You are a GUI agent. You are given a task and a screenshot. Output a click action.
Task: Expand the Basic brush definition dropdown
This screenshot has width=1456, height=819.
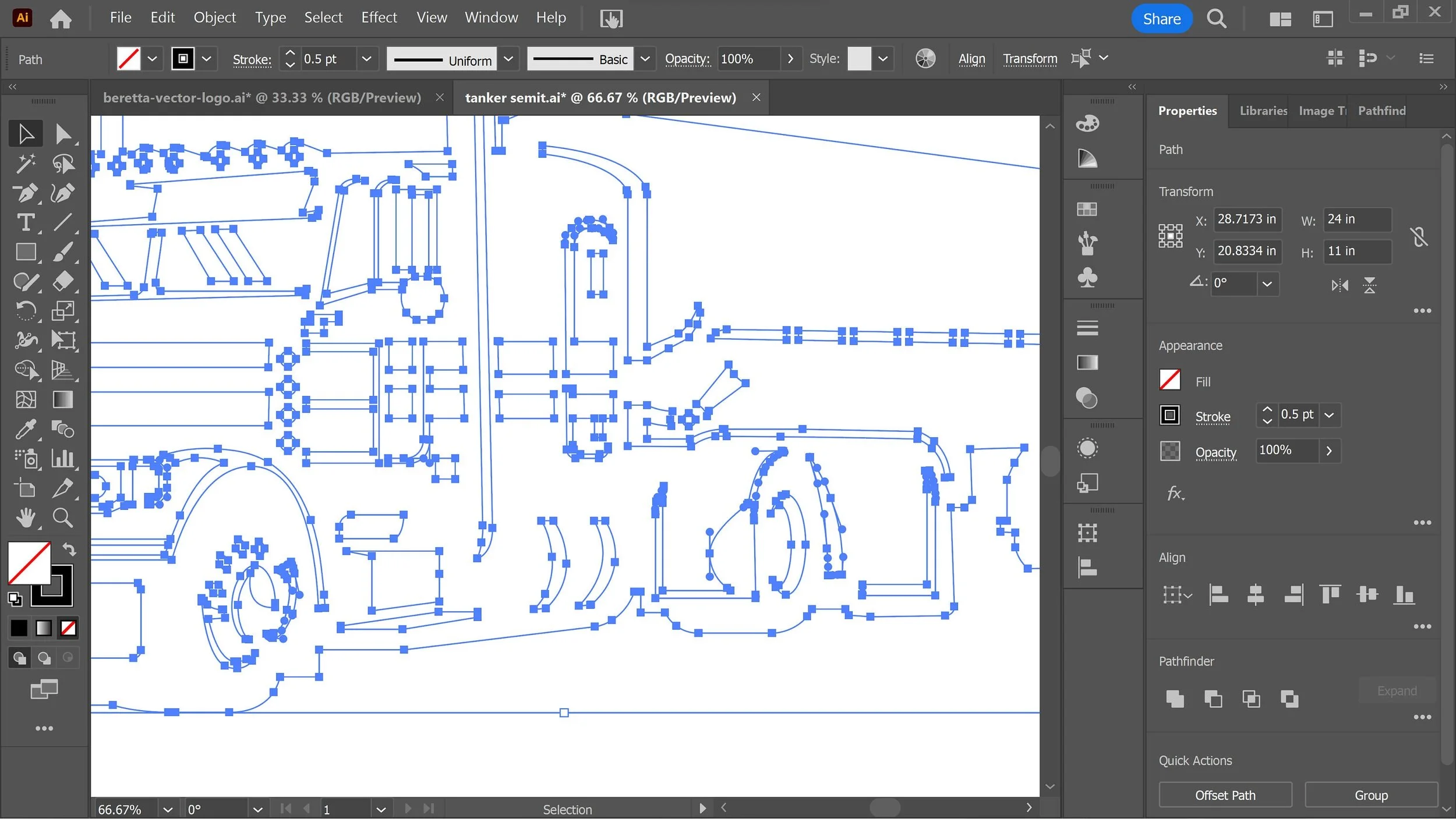tap(645, 59)
